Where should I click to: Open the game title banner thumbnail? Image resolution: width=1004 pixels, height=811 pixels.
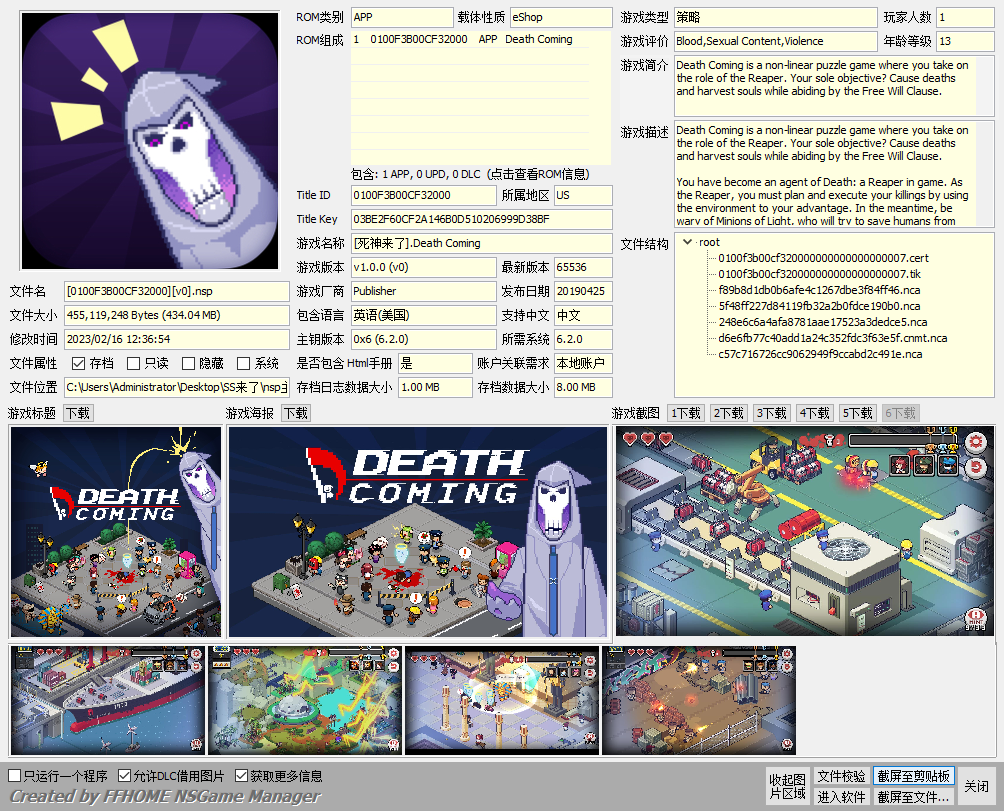[116, 531]
